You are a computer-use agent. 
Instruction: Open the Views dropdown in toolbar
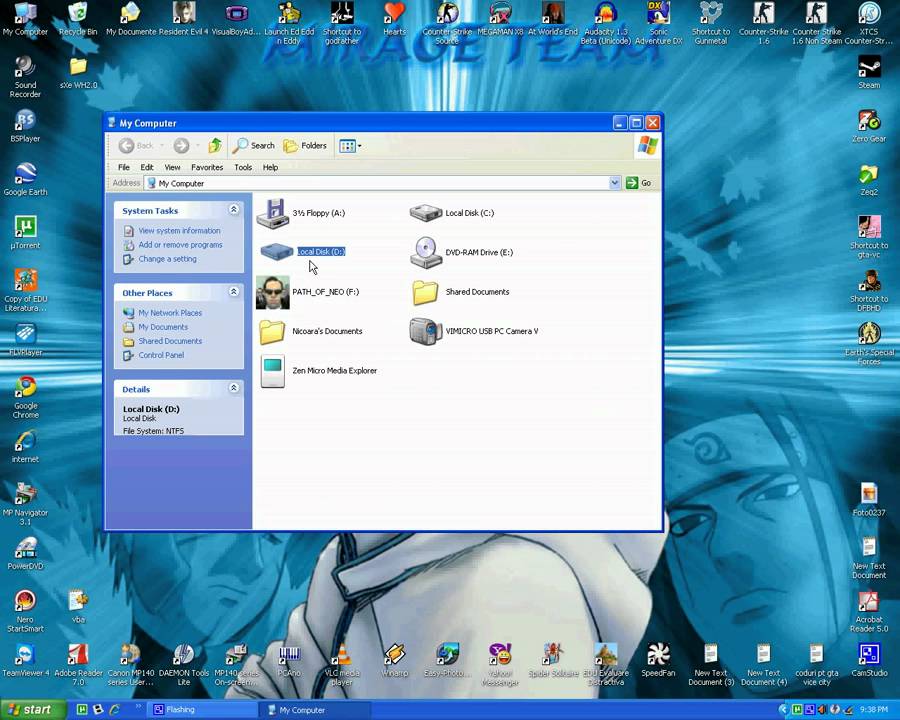tap(350, 146)
